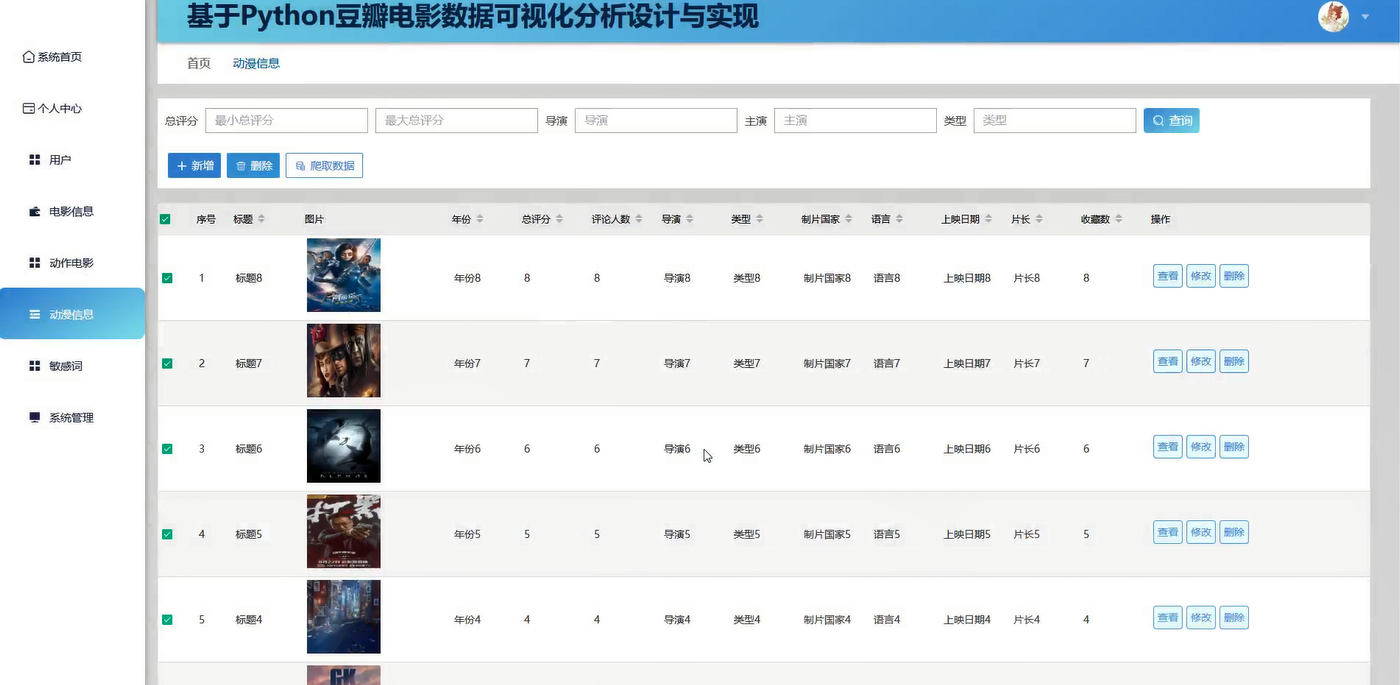Sort by the 总评分 column arrows
Viewport: 1400px width, 685px height.
coord(559,219)
